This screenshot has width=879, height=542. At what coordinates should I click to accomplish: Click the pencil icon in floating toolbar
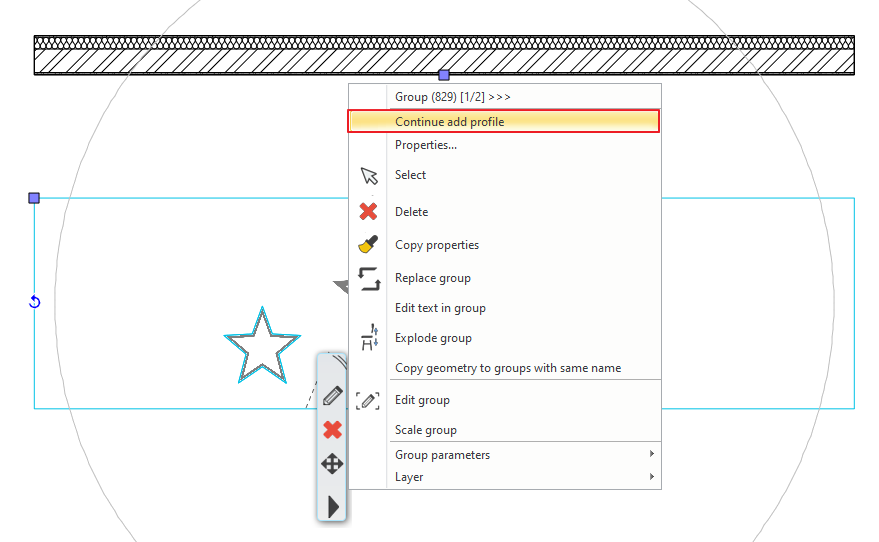pyautogui.click(x=333, y=396)
